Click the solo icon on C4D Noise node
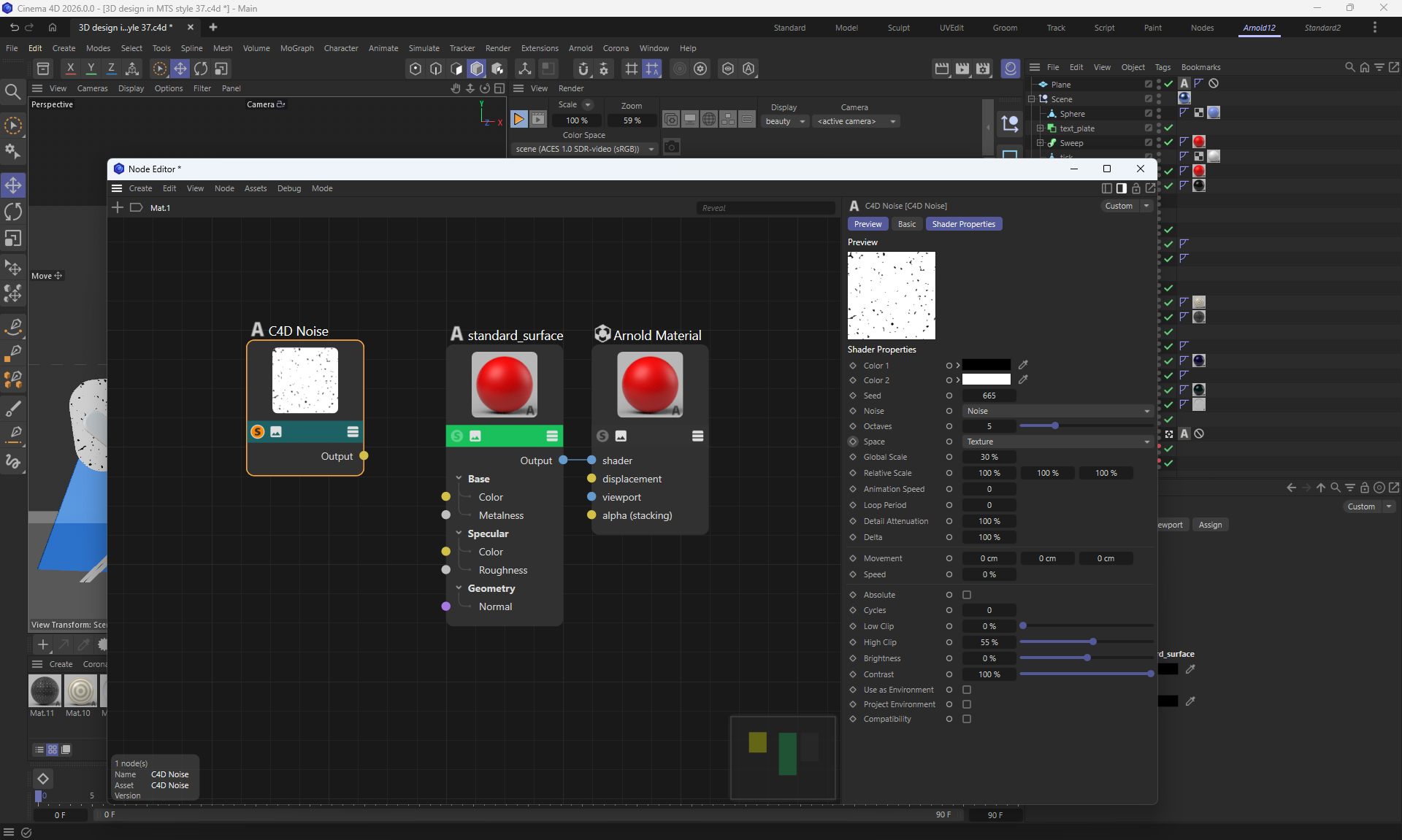 coord(257,432)
